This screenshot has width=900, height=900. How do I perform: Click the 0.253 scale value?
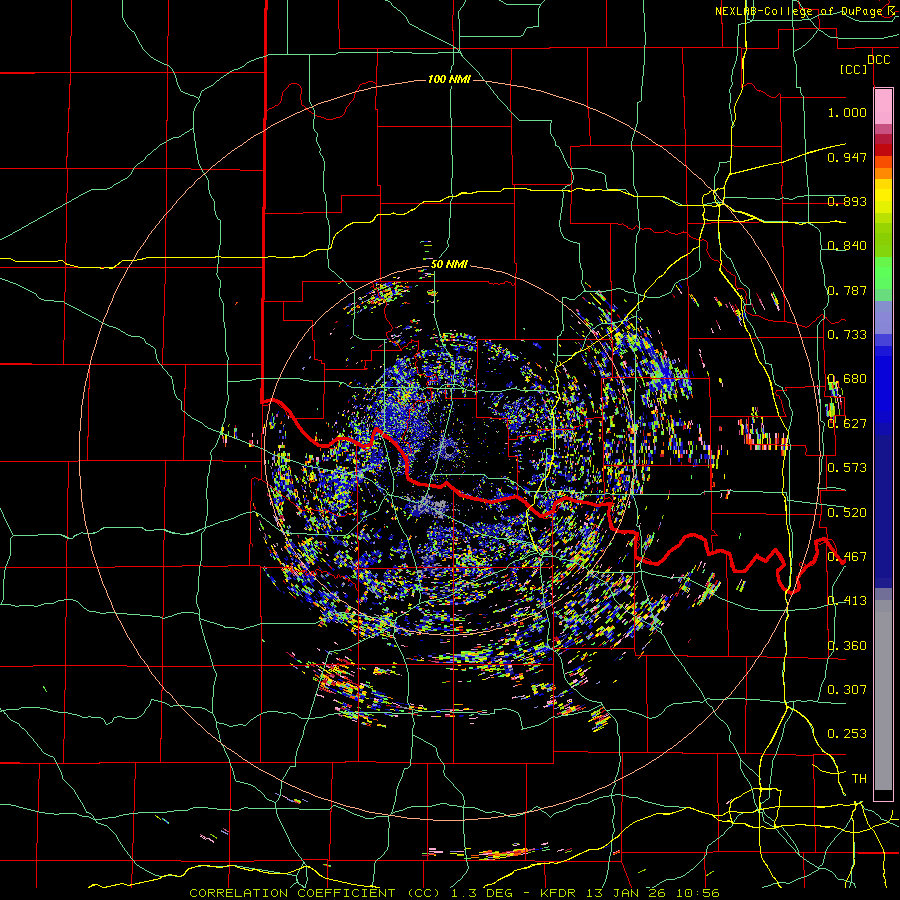click(847, 734)
